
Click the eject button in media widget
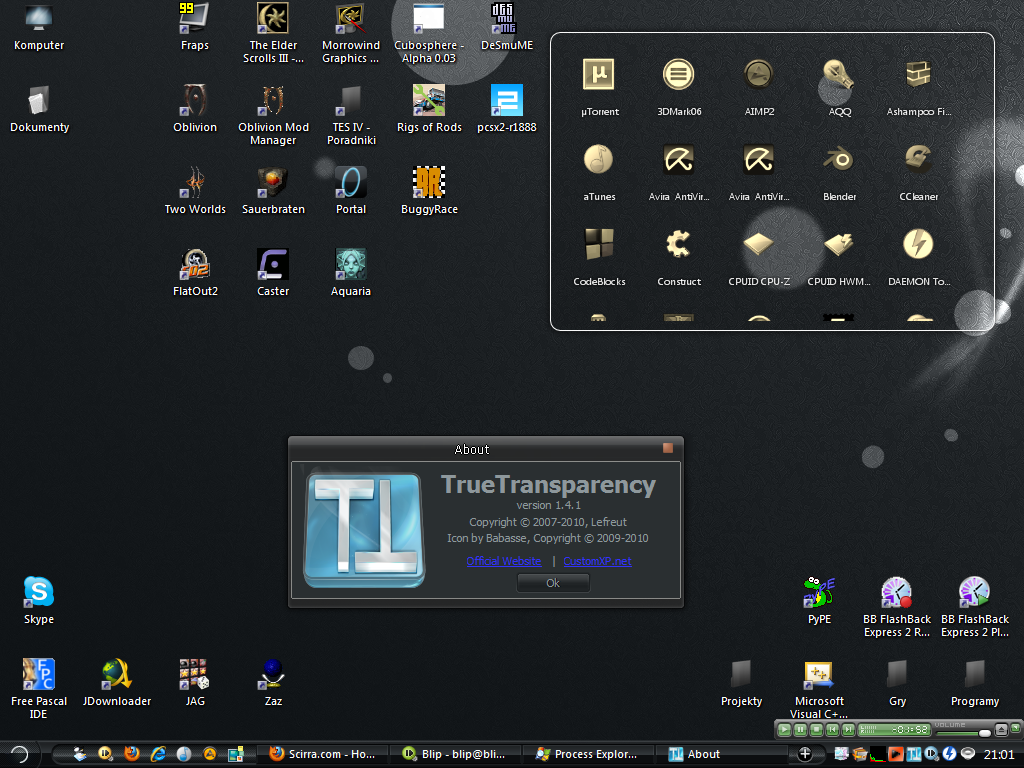(x=1001, y=729)
